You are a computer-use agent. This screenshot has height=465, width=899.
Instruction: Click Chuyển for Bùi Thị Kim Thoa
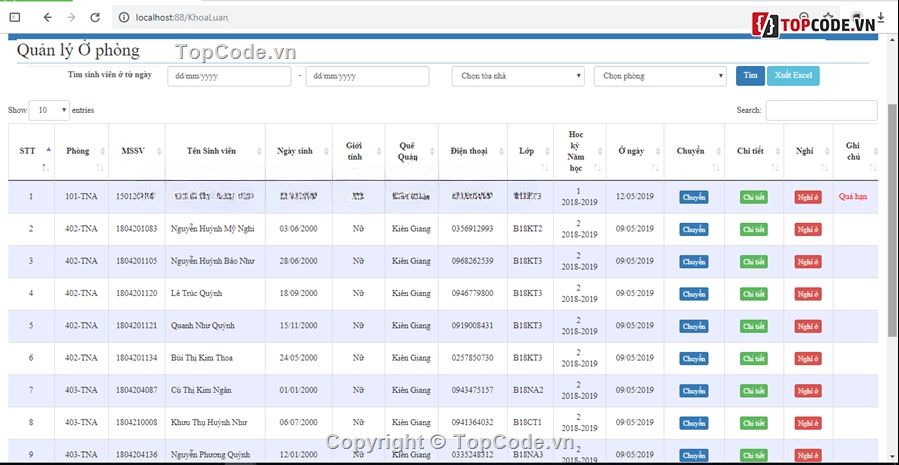click(694, 359)
